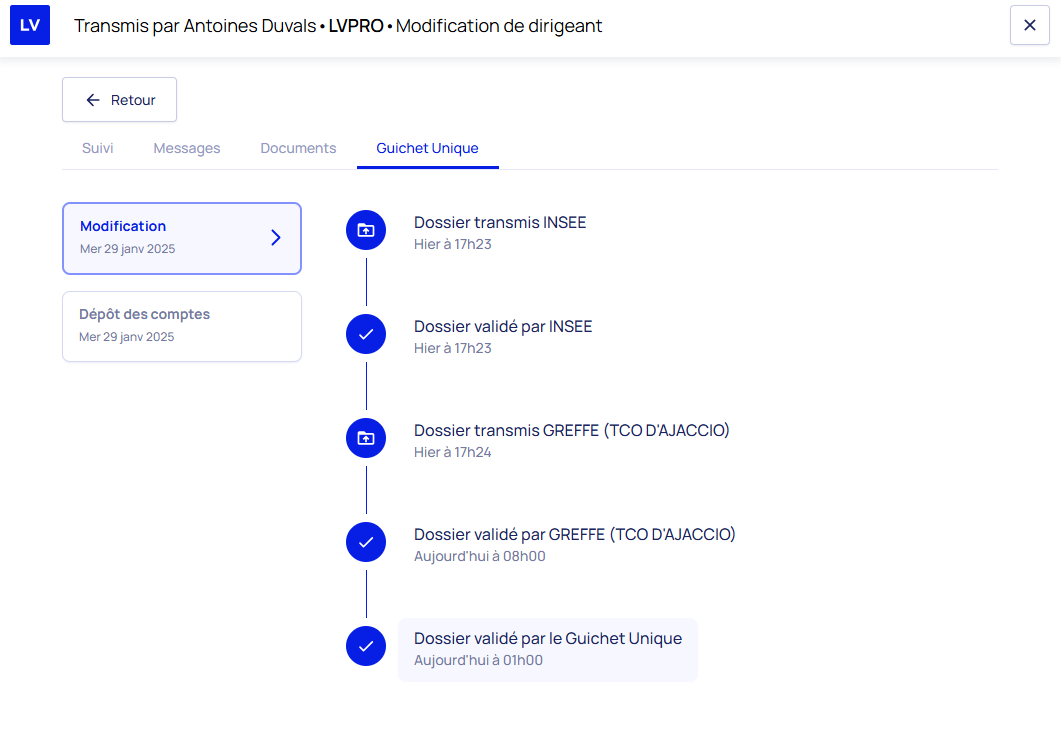Open the Suivi tab
This screenshot has width=1061, height=745.
98,148
